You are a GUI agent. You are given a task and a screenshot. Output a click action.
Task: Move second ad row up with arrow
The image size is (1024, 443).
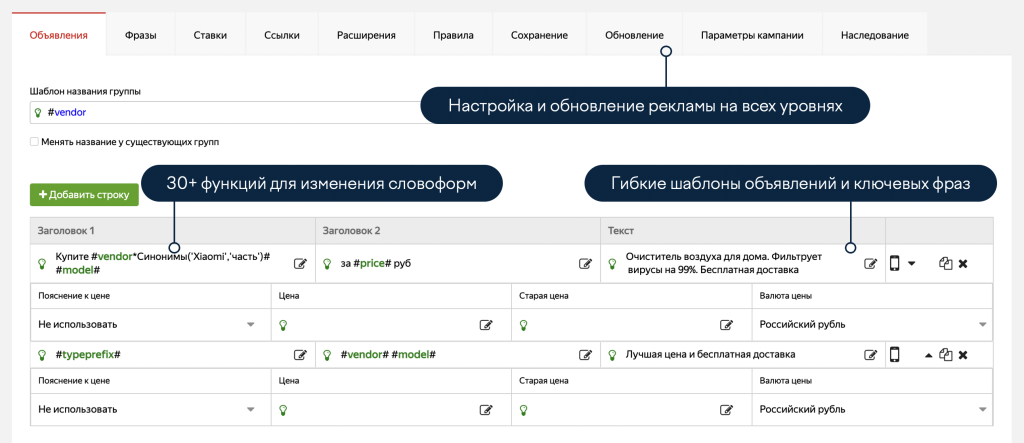tap(927, 355)
